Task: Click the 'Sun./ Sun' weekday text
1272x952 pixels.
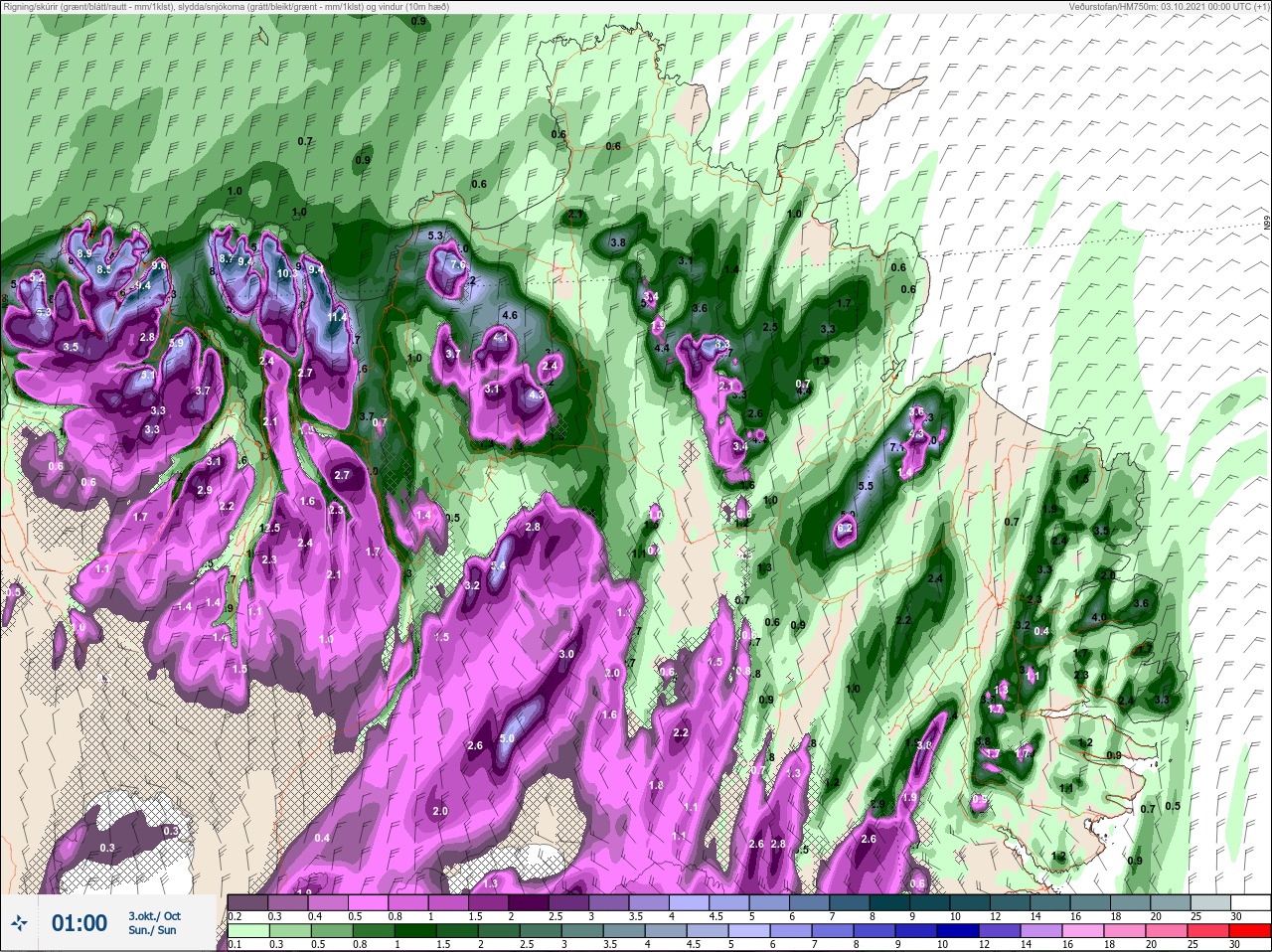Action: 152,930
